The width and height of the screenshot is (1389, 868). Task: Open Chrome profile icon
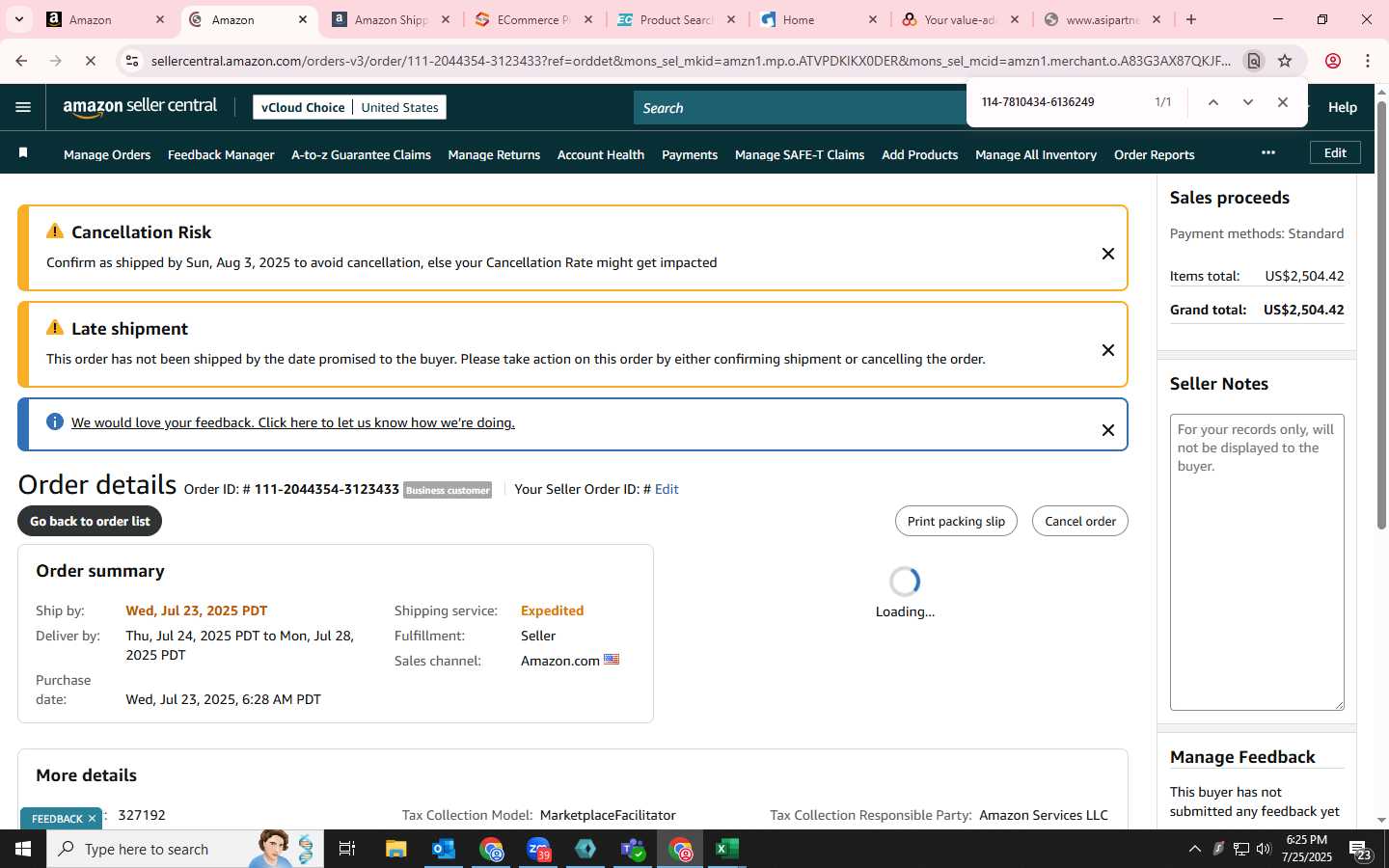click(x=1333, y=61)
